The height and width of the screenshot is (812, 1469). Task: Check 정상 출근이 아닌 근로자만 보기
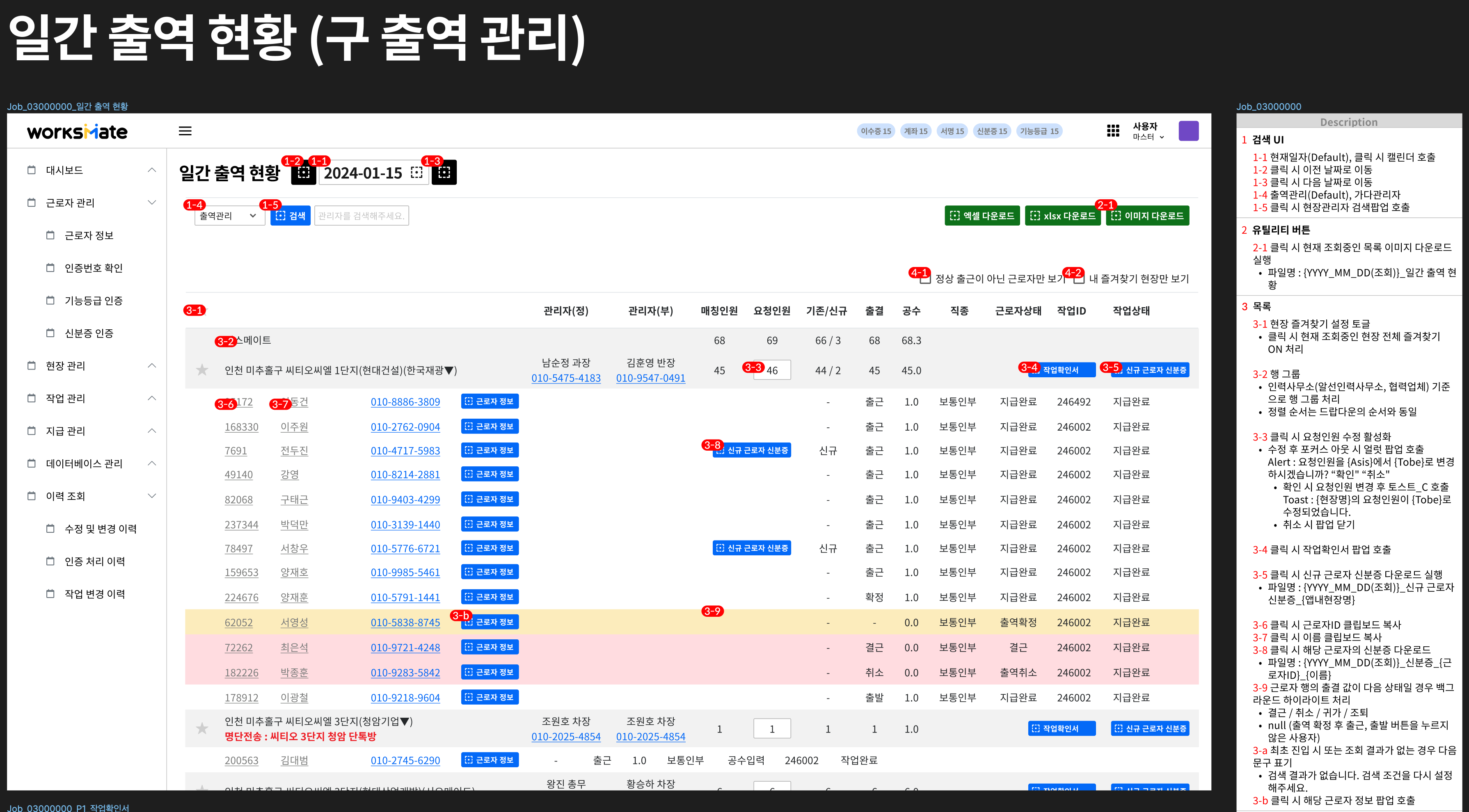click(x=926, y=278)
